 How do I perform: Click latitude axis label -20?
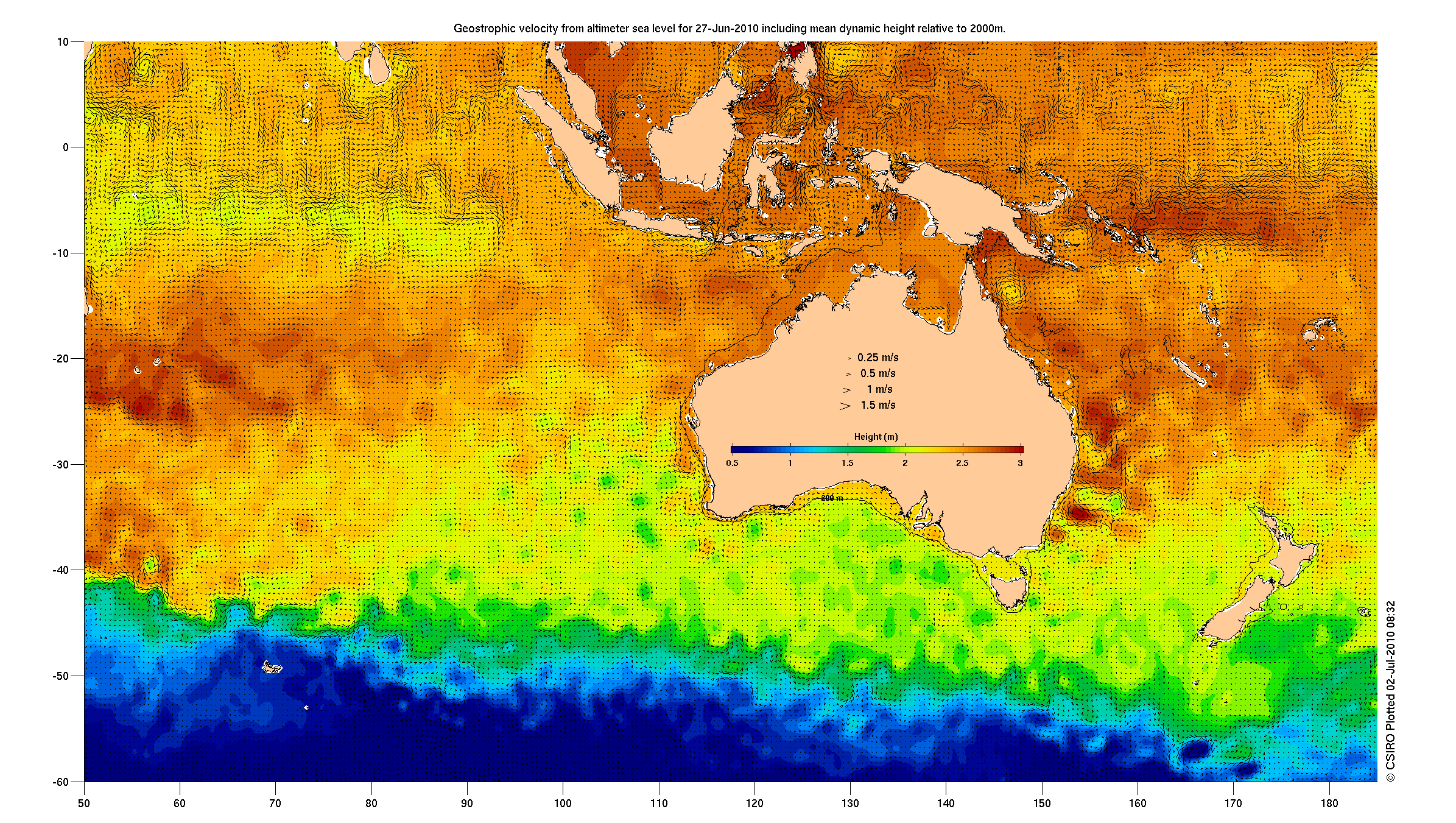click(x=61, y=359)
